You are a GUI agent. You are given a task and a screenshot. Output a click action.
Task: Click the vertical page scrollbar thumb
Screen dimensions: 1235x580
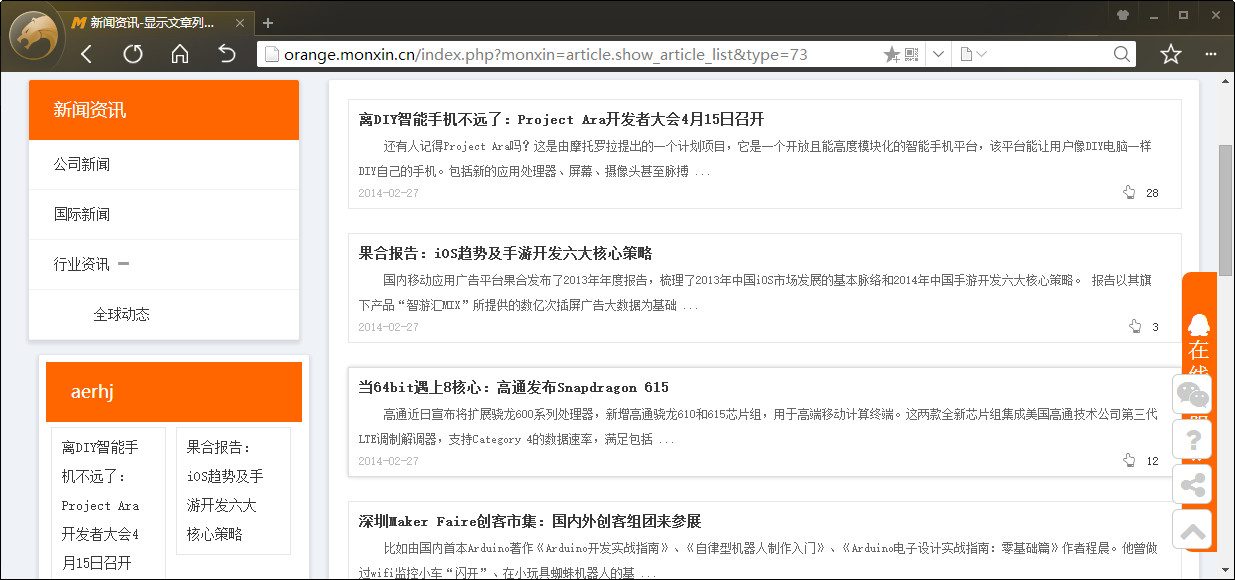(1225, 209)
